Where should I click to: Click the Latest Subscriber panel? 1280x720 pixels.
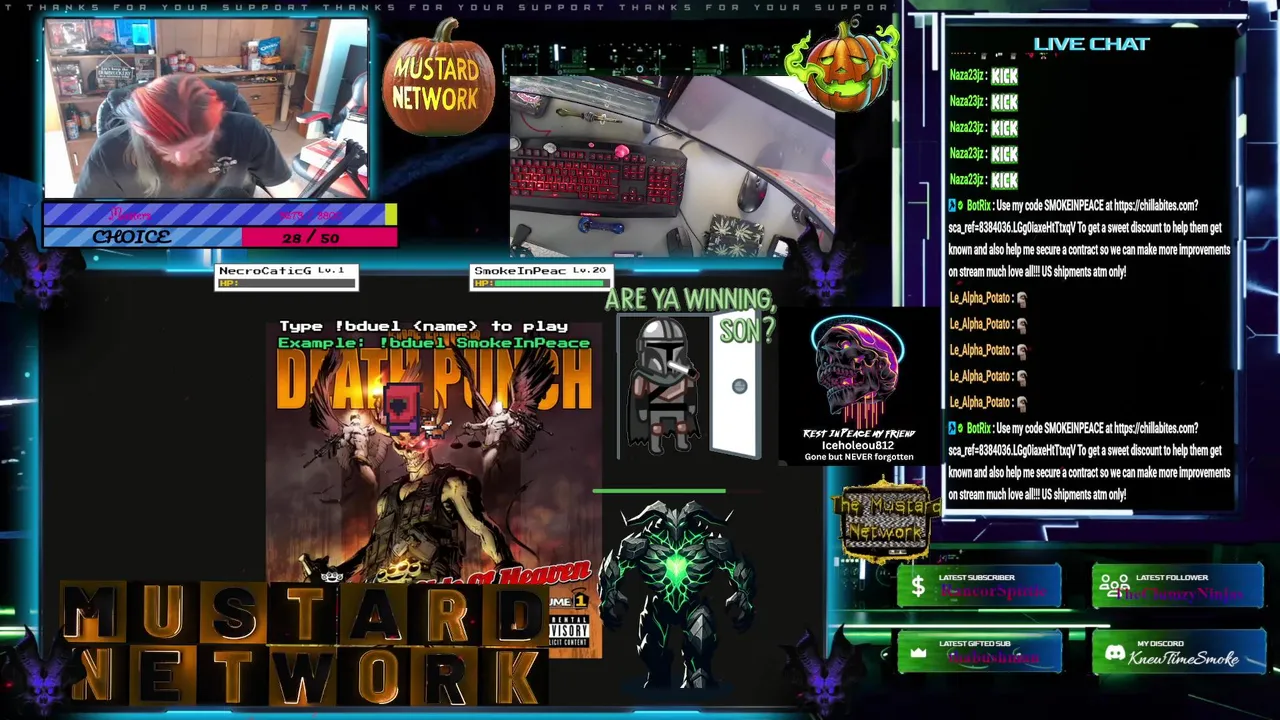pyautogui.click(x=978, y=587)
